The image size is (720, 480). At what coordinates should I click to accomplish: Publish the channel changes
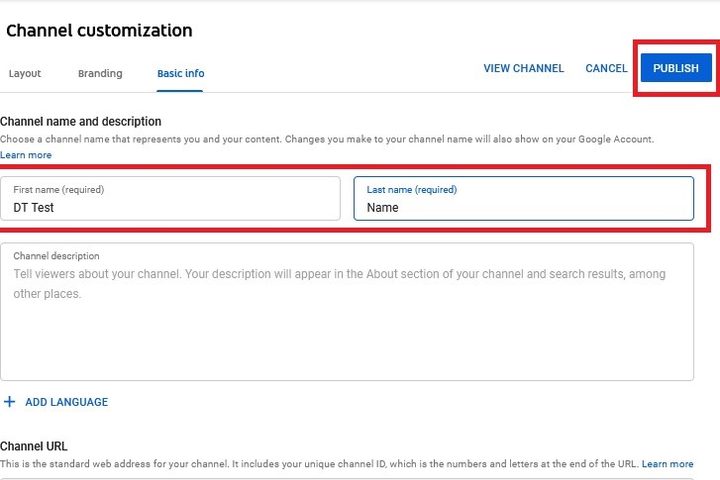[676, 68]
